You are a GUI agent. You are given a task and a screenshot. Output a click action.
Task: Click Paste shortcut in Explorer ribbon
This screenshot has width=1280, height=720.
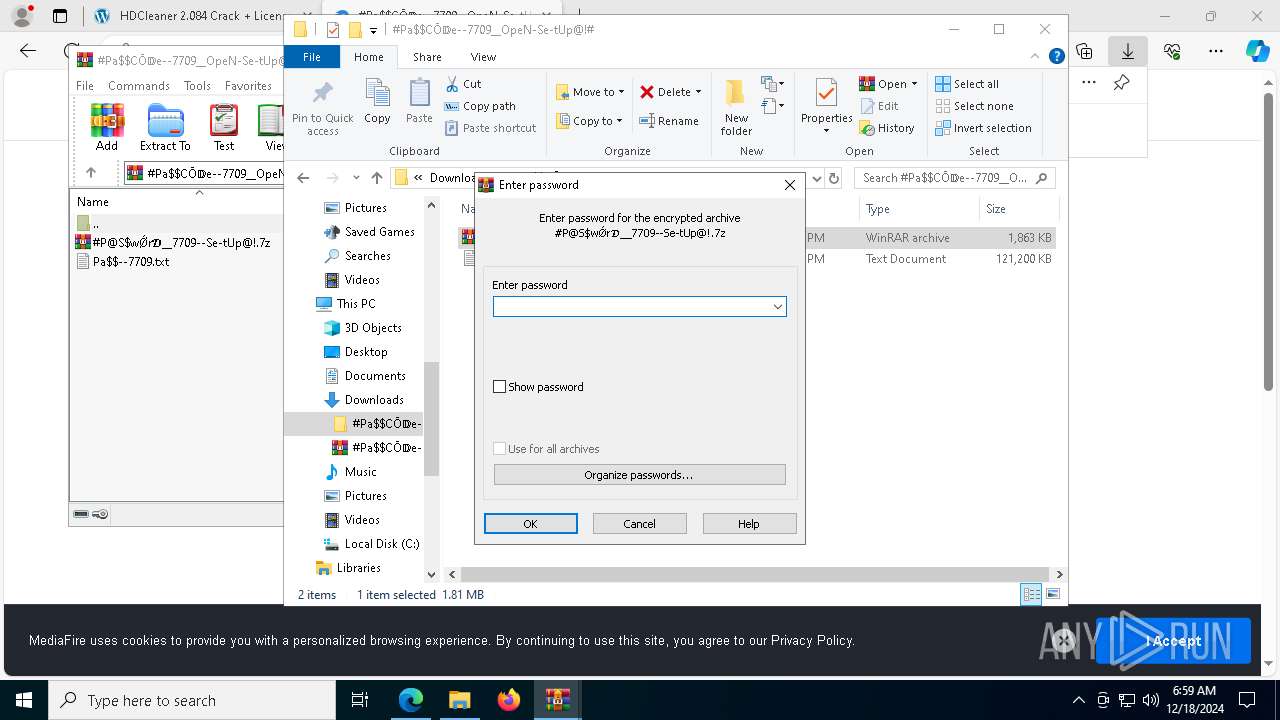[x=491, y=128]
